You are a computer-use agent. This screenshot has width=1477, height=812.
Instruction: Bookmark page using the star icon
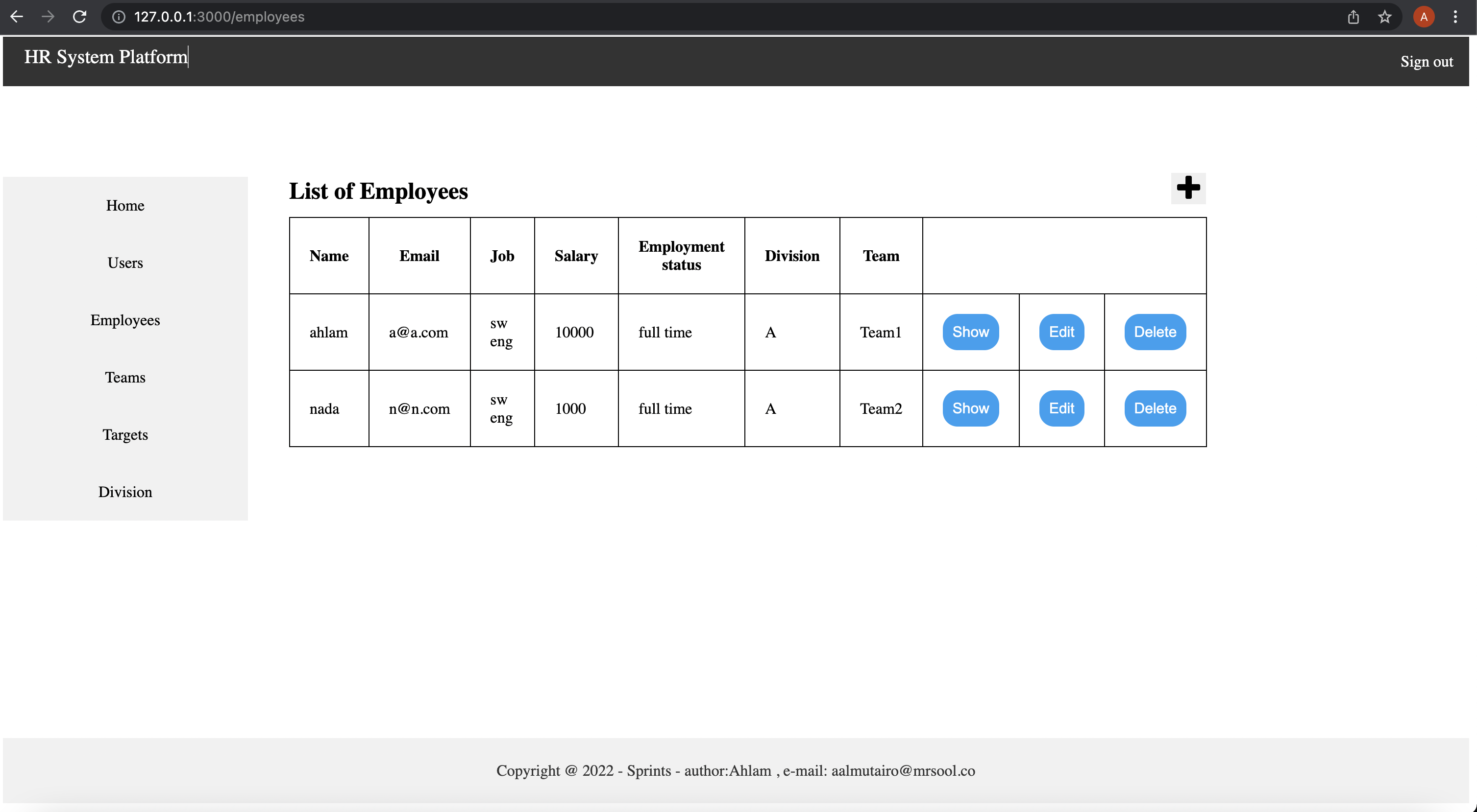[1384, 17]
